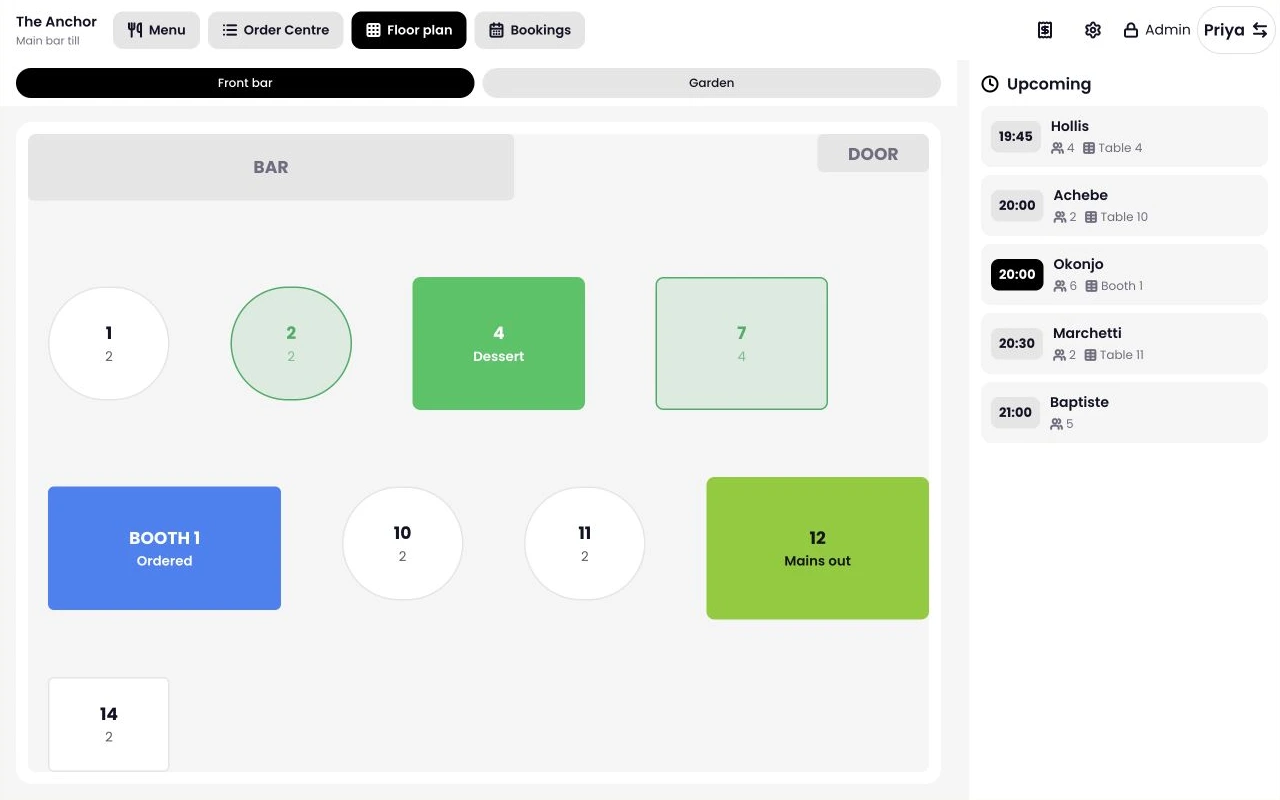The image size is (1280, 800).
Task: Click the BAR area on floor plan
Action: (271, 167)
